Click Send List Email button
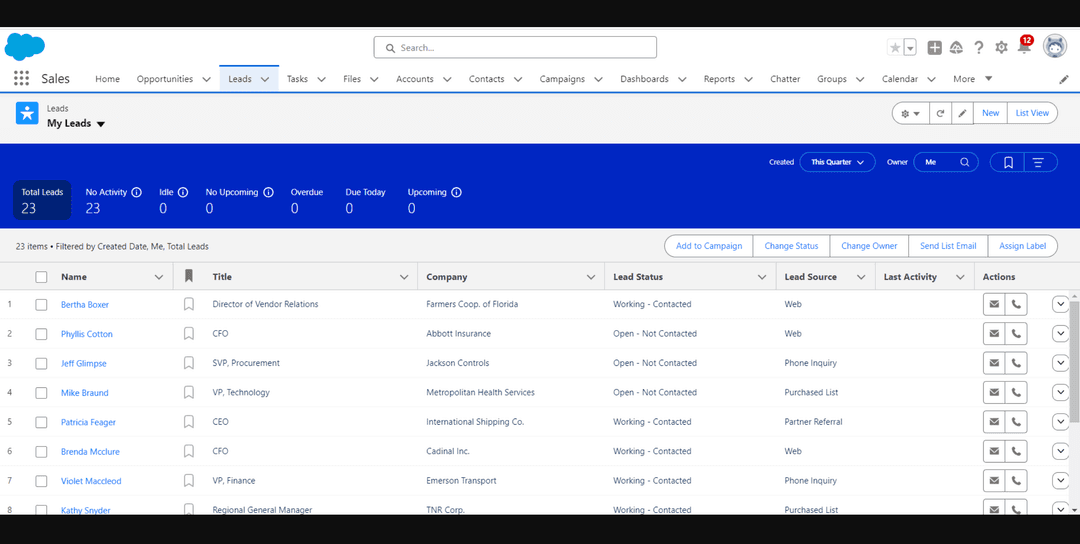 point(948,246)
